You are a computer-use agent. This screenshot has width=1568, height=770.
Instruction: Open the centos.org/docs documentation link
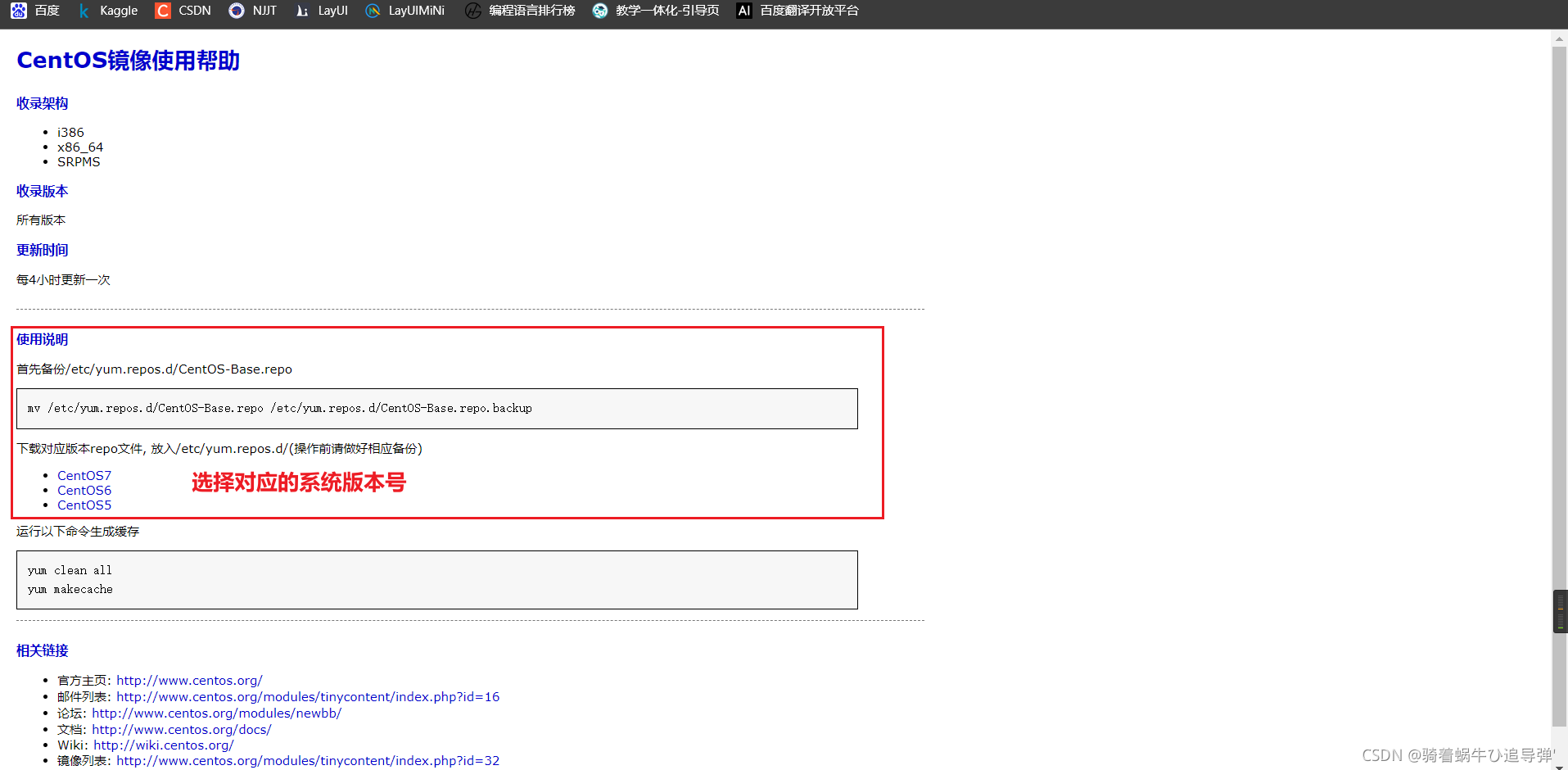tap(182, 729)
